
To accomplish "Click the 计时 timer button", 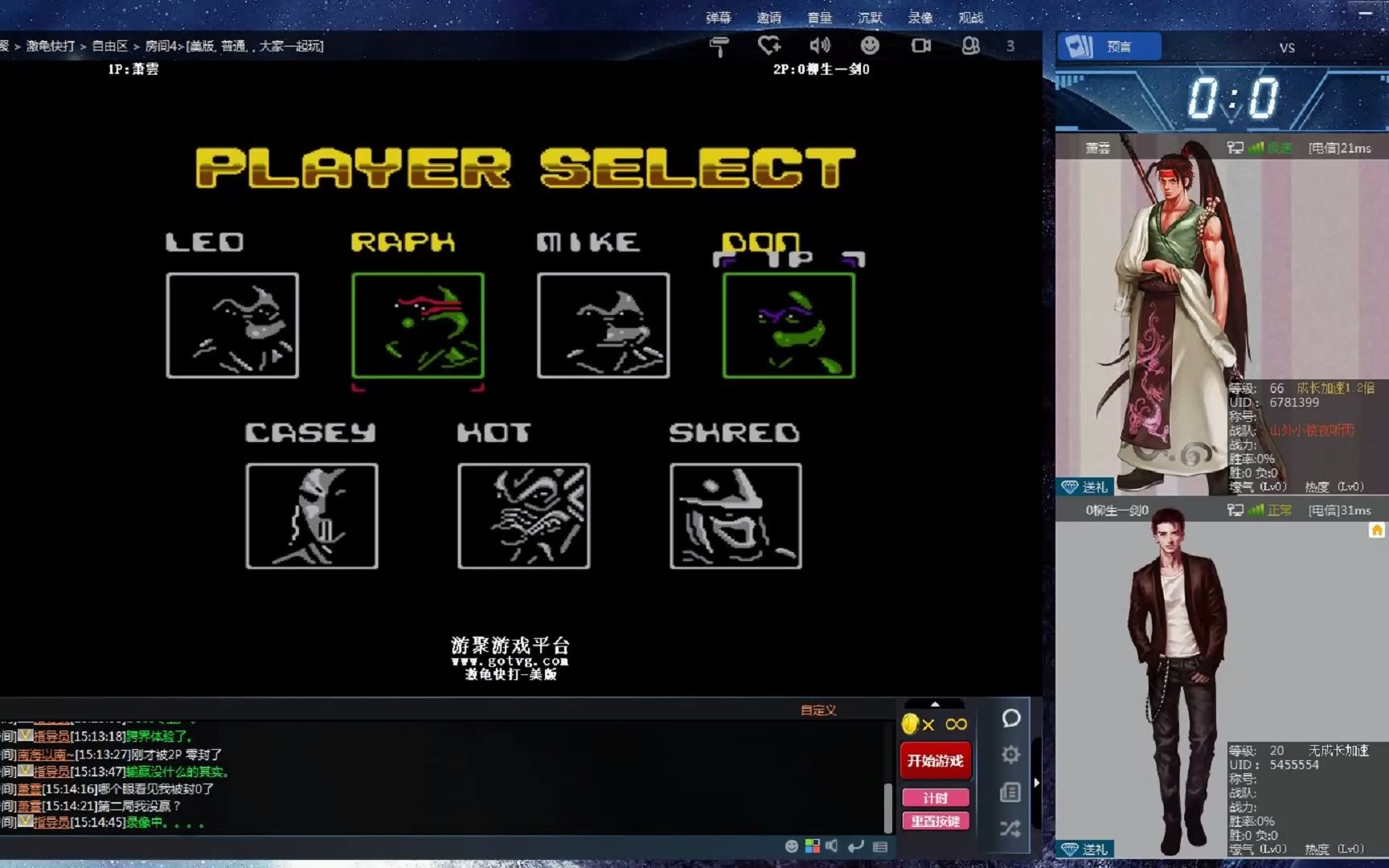I will 935,798.
